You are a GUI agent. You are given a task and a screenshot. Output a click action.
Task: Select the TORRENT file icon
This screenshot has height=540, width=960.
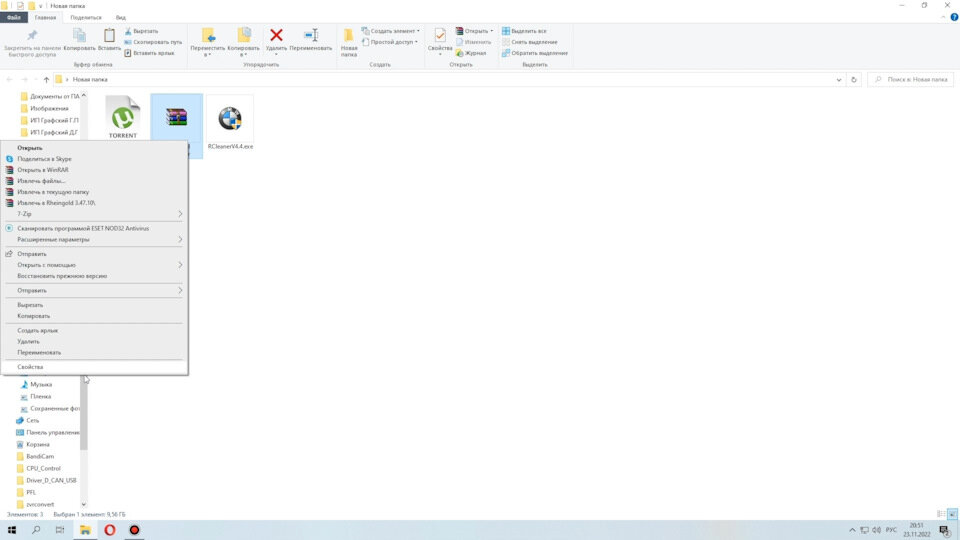click(123, 117)
